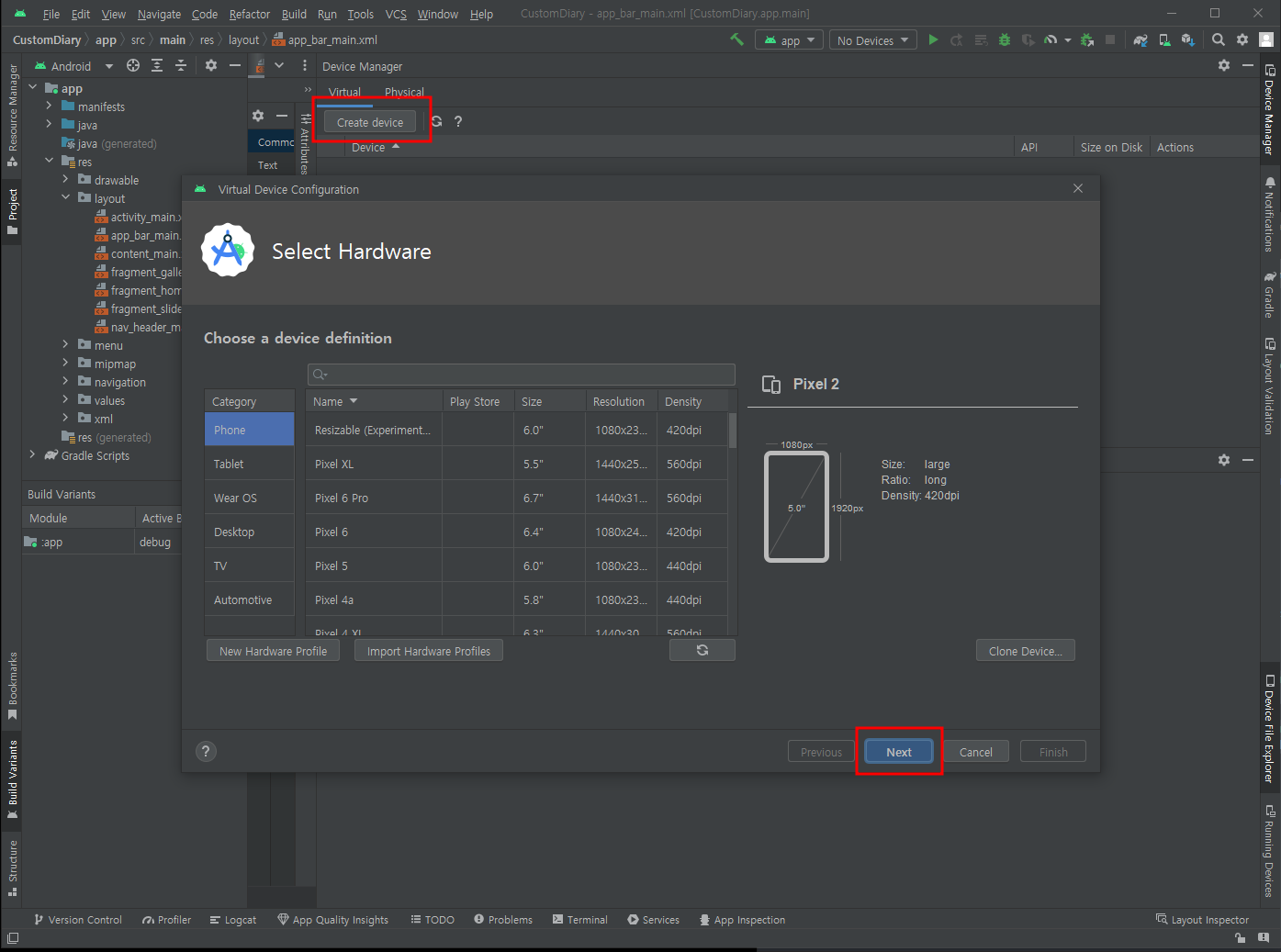Open the Build menu
The image size is (1281, 952).
[x=294, y=14]
